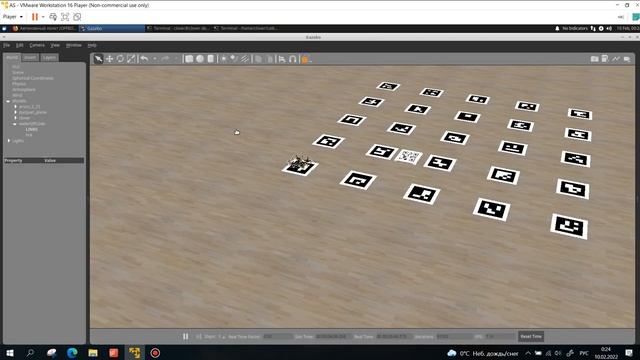Step the simulation forward once
The image size is (640, 360).
[x=199, y=336]
